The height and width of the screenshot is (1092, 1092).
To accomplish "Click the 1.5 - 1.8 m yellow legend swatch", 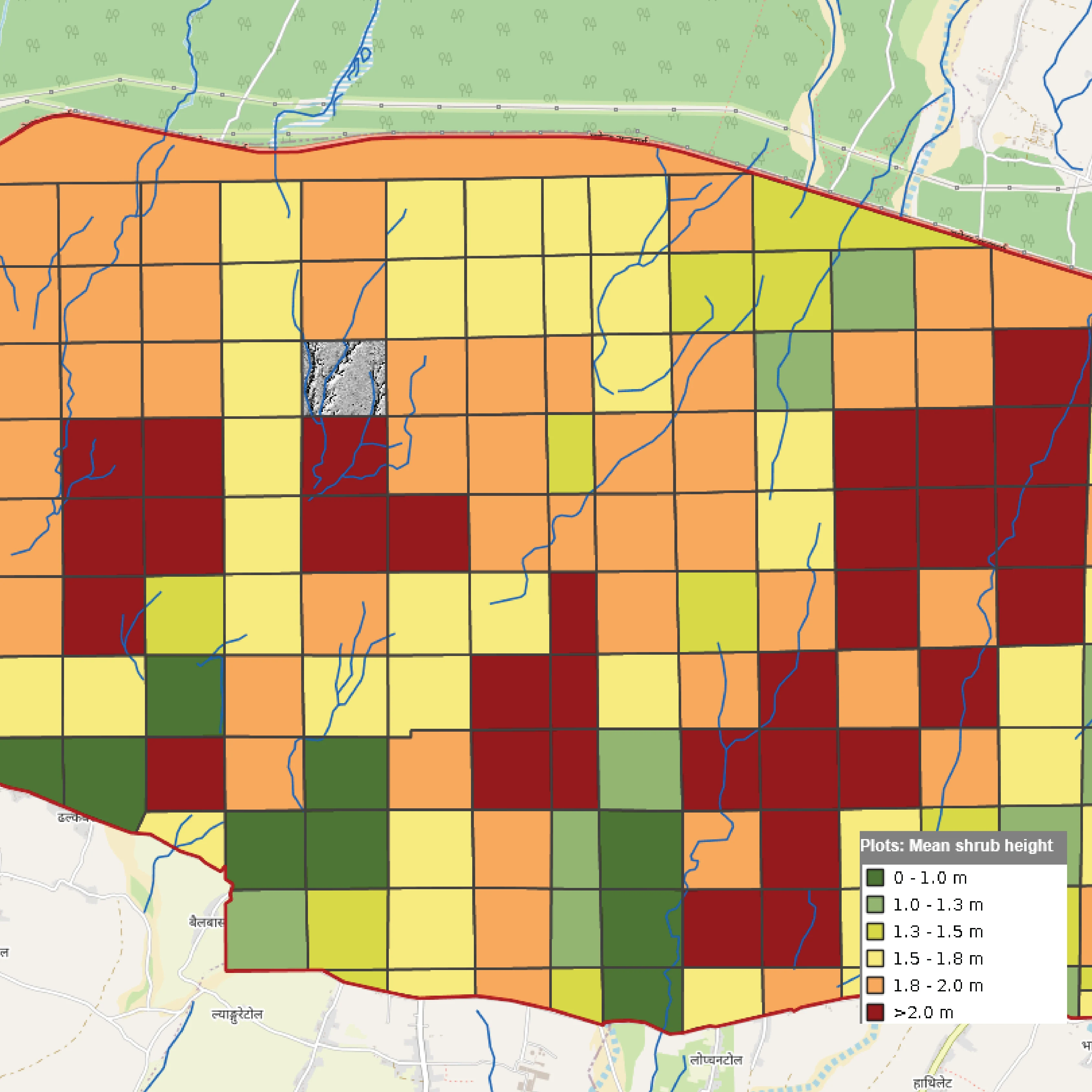I will pyautogui.click(x=875, y=959).
